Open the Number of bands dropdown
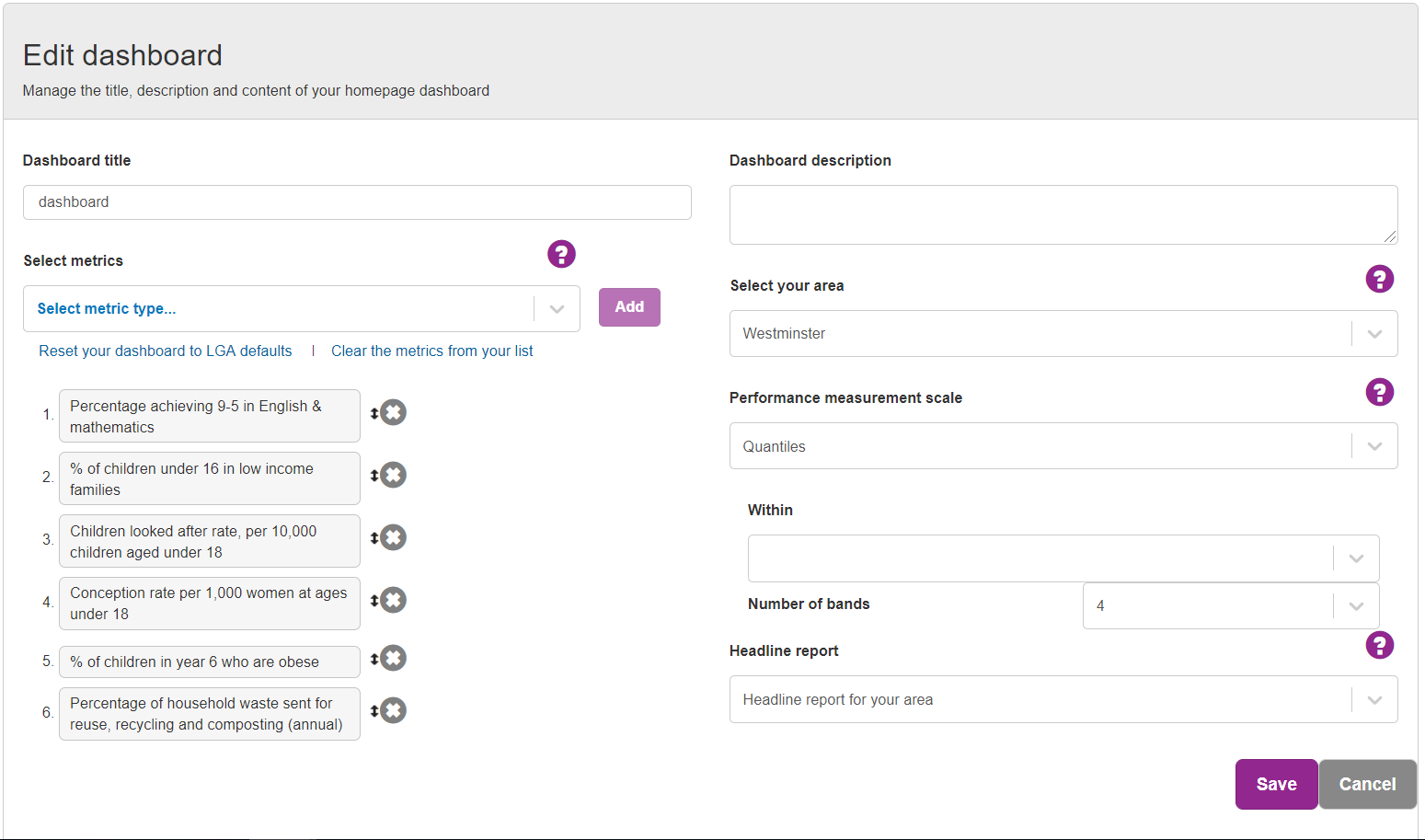Screen dimensions: 1425x840 pyautogui.click(x=1231, y=606)
